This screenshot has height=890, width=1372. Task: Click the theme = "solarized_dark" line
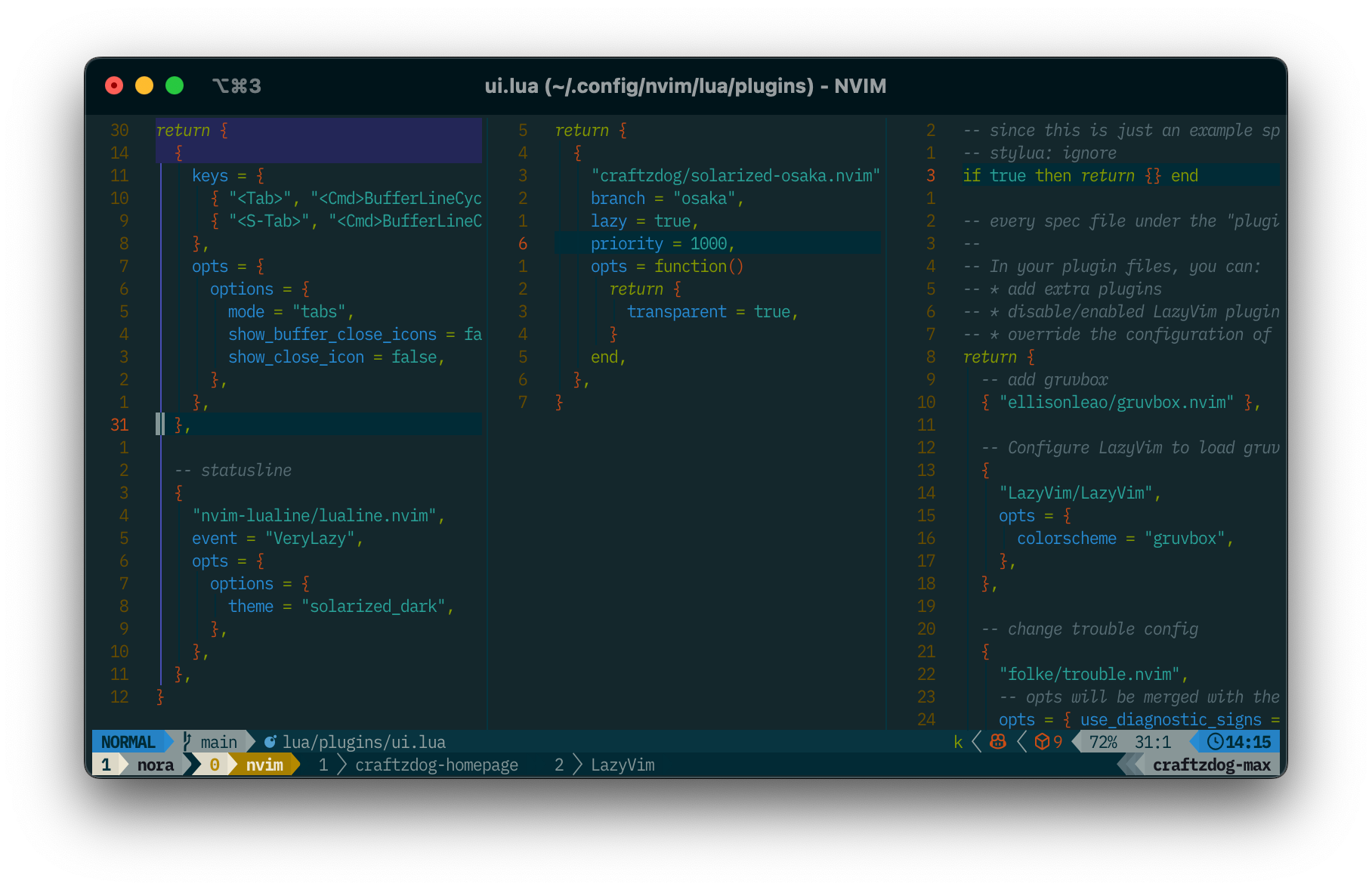[341, 606]
